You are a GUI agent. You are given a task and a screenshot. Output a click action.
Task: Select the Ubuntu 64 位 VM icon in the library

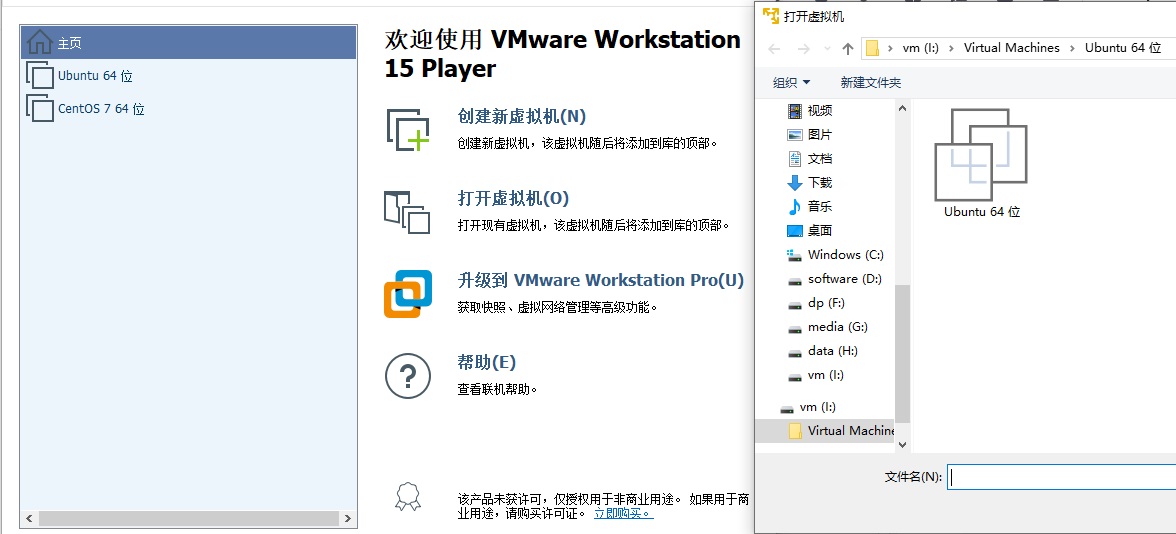click(40, 76)
